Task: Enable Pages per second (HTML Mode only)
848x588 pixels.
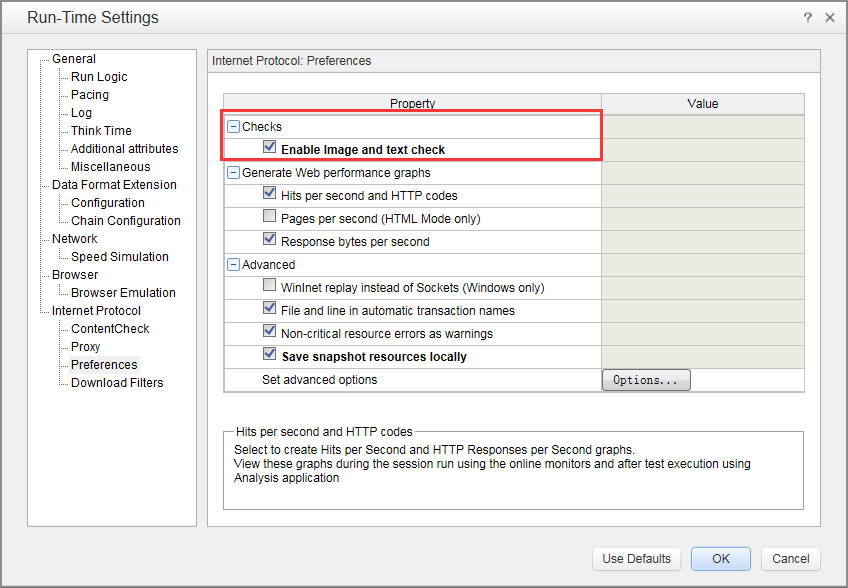Action: pyautogui.click(x=269, y=217)
